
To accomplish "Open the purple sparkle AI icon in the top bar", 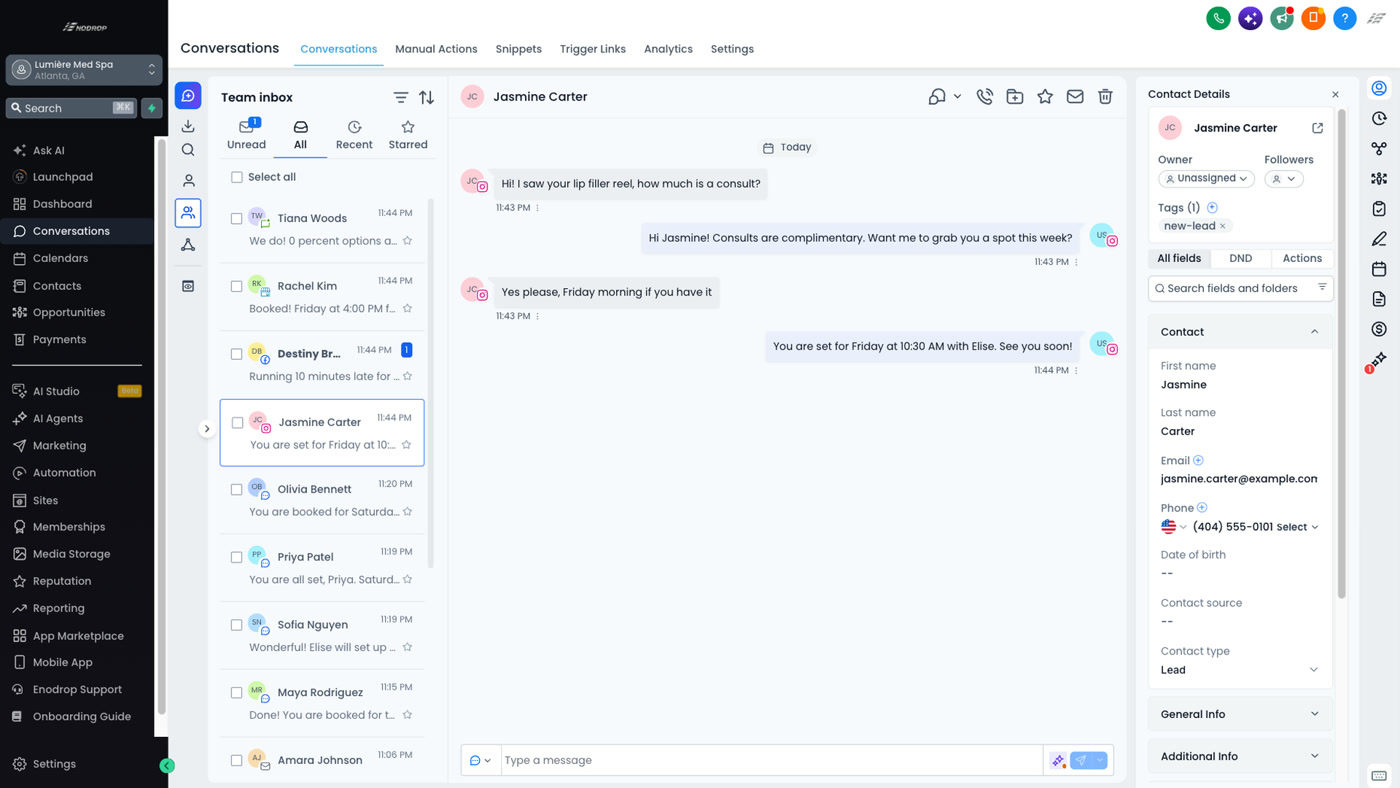I will [1250, 18].
